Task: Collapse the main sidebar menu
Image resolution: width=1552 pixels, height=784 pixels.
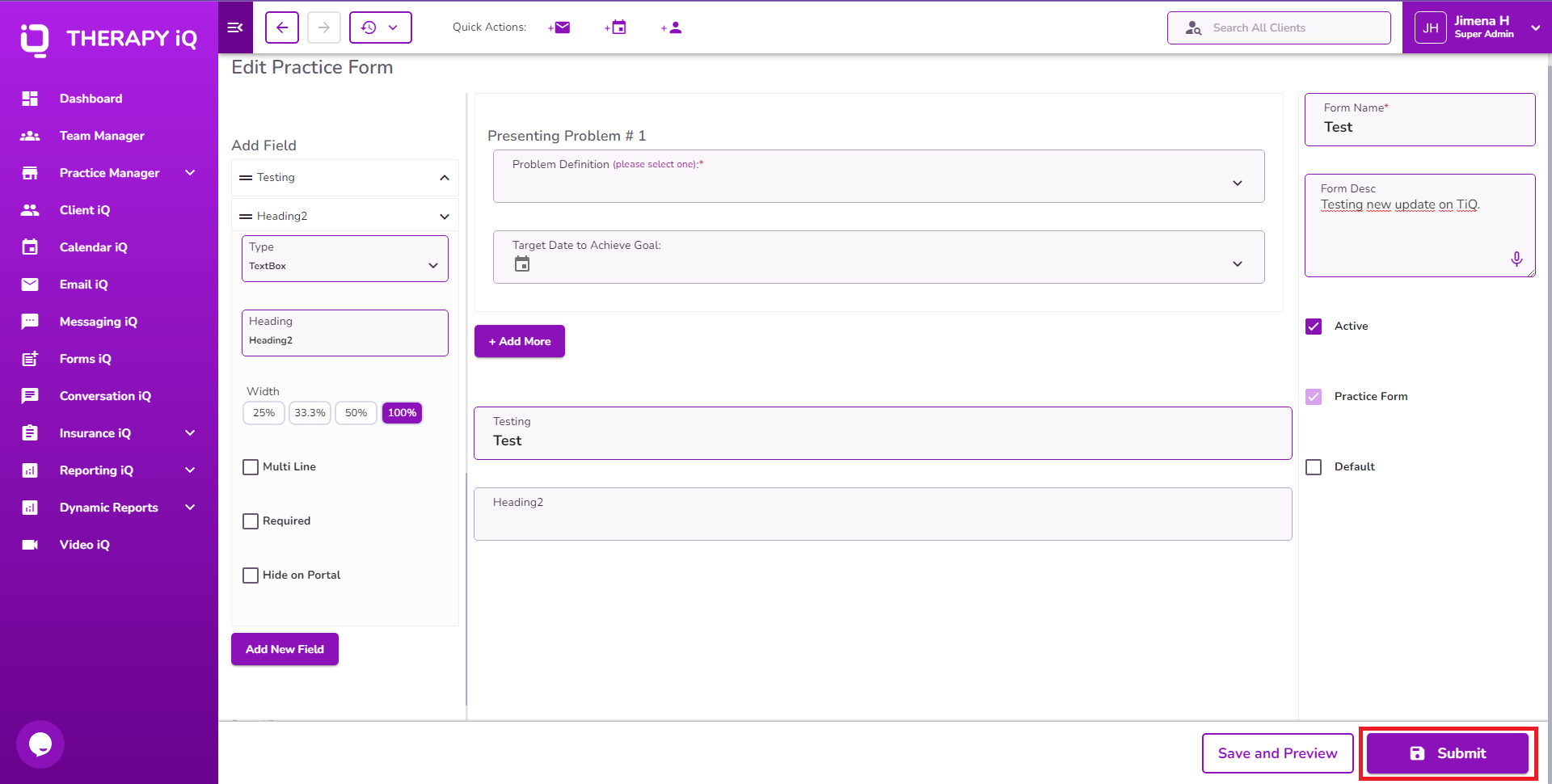Action: click(x=235, y=27)
